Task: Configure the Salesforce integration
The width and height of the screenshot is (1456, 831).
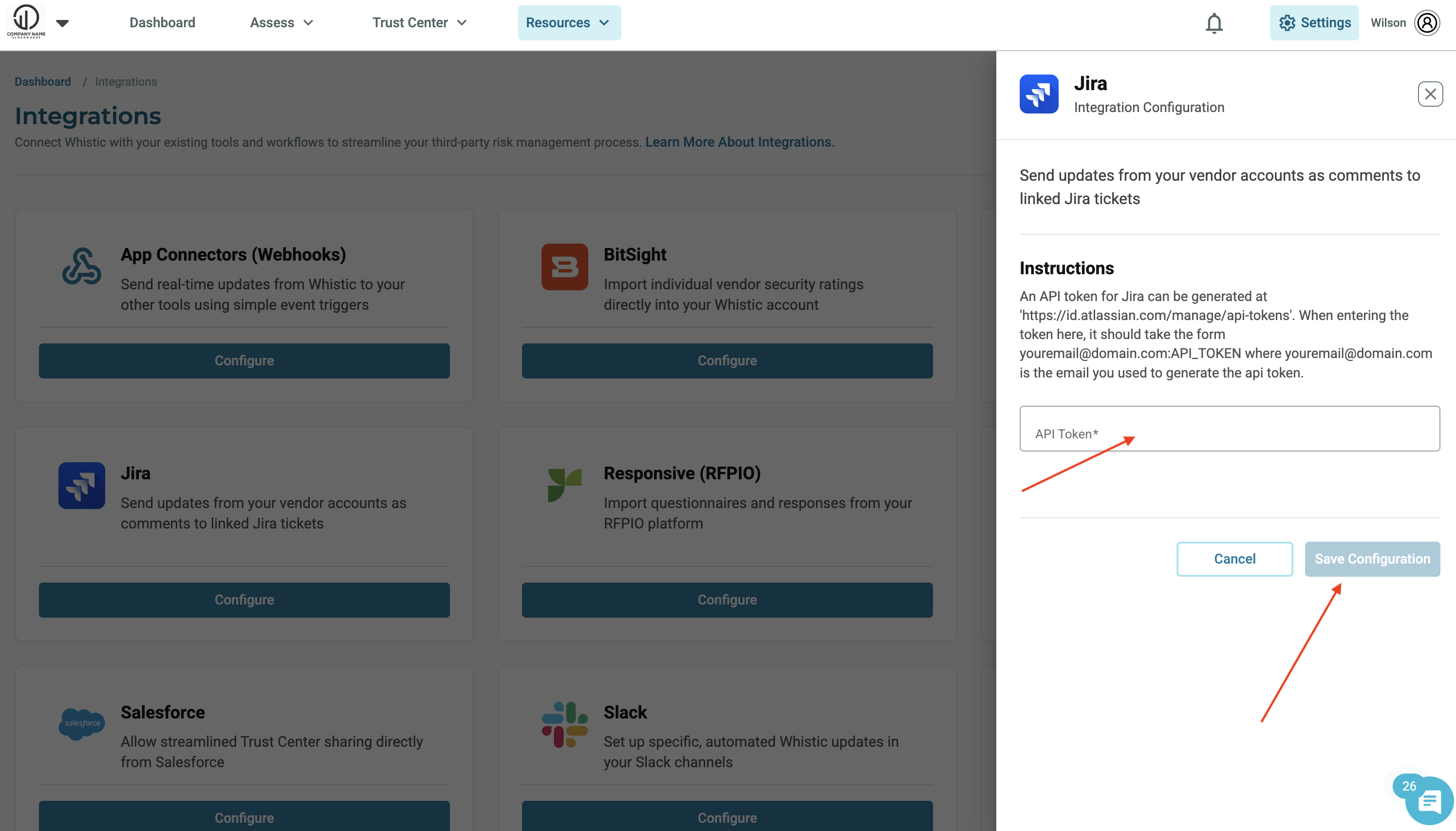Action: (x=244, y=817)
